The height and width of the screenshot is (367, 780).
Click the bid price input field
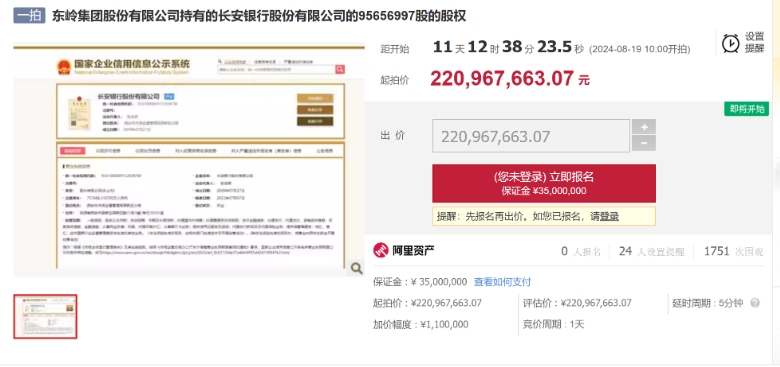point(531,136)
